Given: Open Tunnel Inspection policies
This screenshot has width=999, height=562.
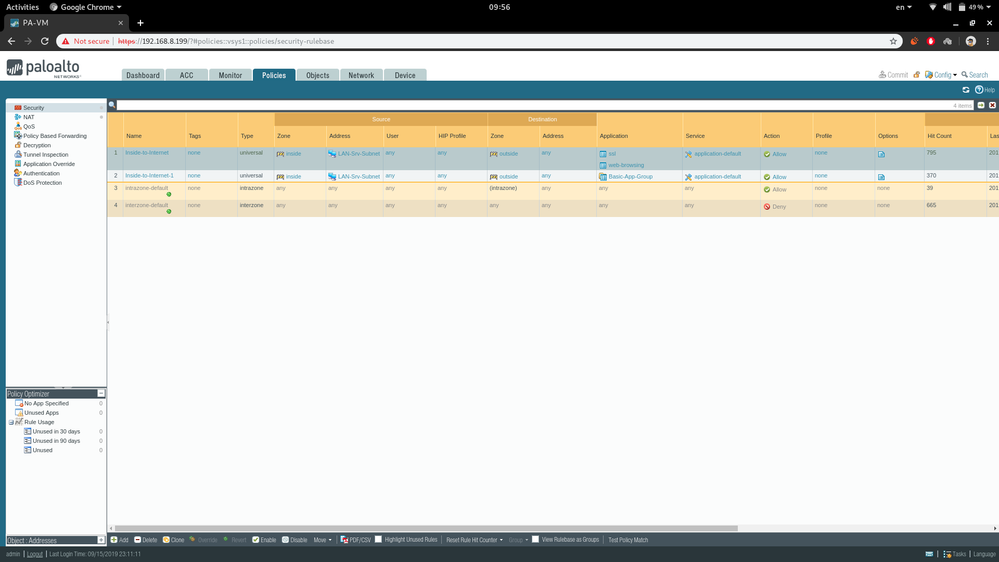Looking at the screenshot, I should coord(45,155).
